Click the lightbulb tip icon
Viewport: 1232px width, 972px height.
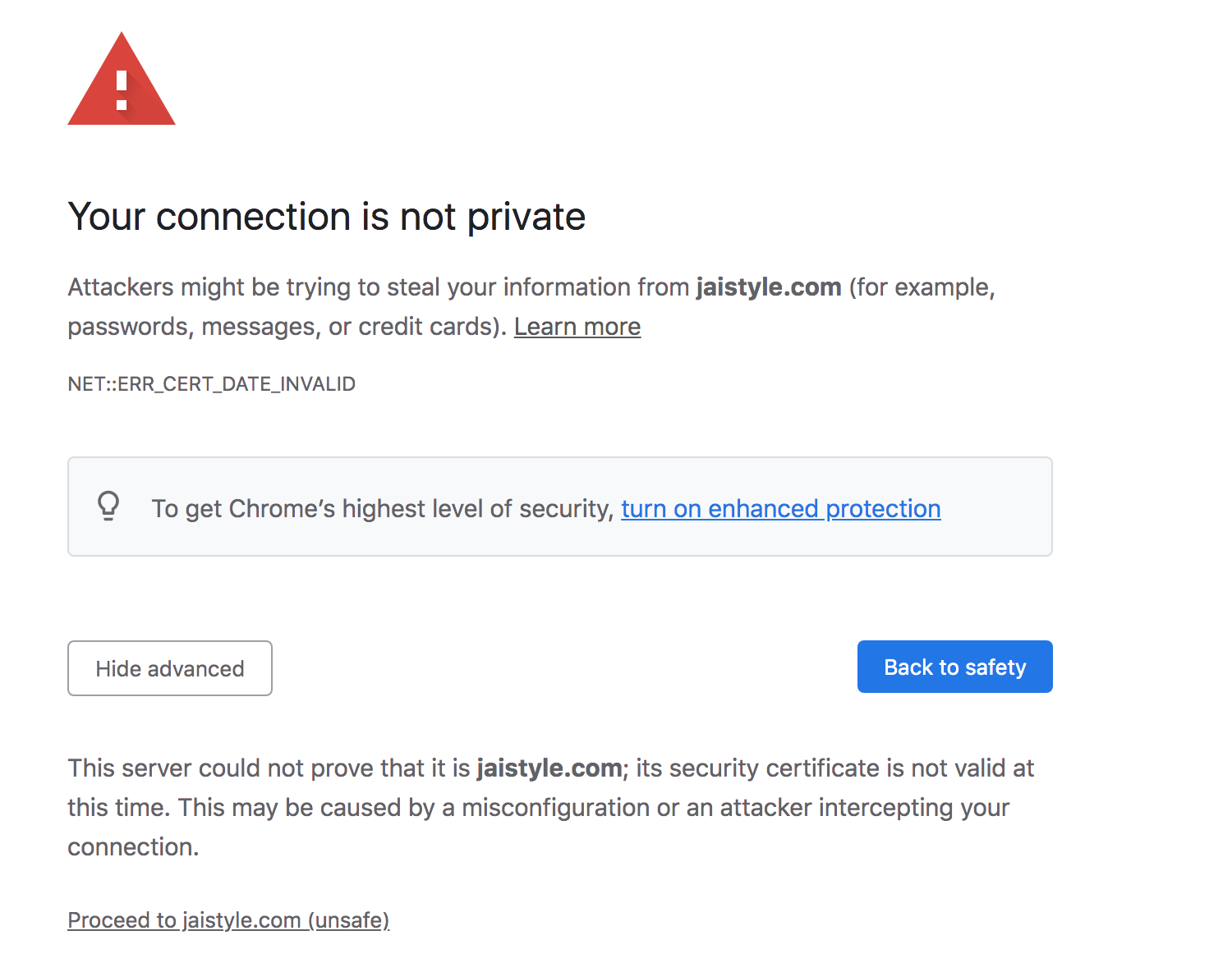tap(108, 507)
